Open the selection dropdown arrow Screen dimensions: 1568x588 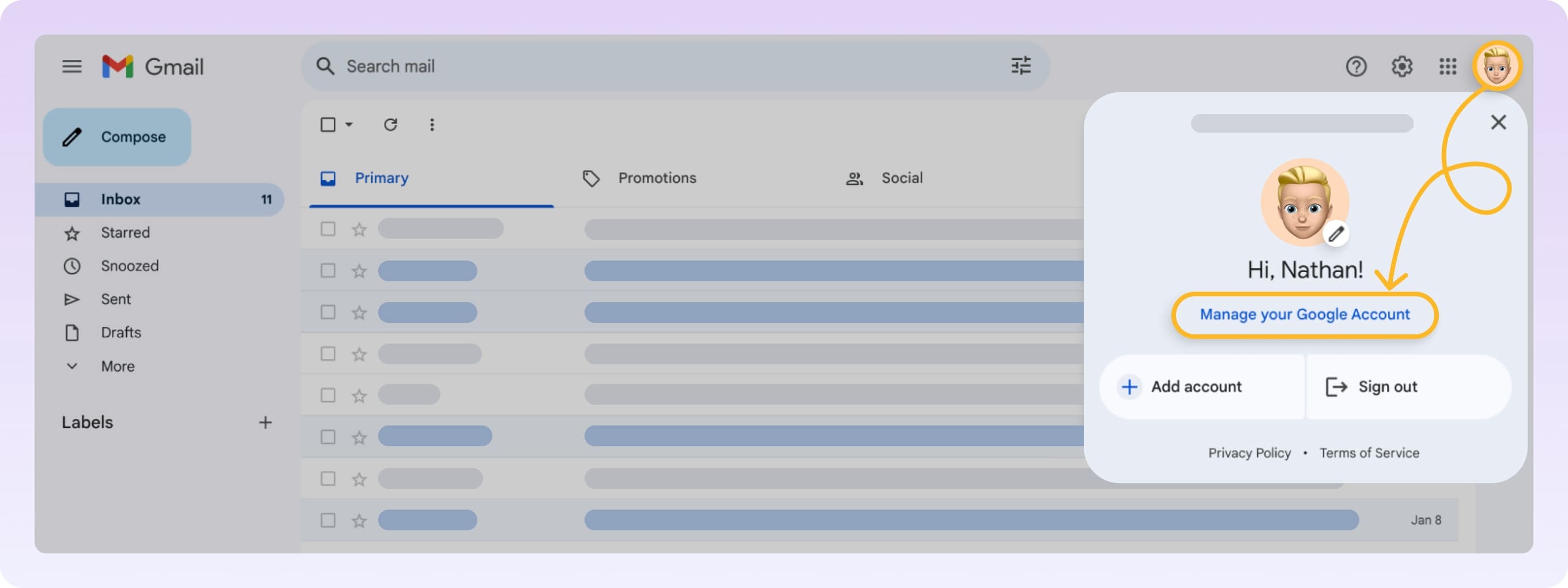[x=349, y=125]
